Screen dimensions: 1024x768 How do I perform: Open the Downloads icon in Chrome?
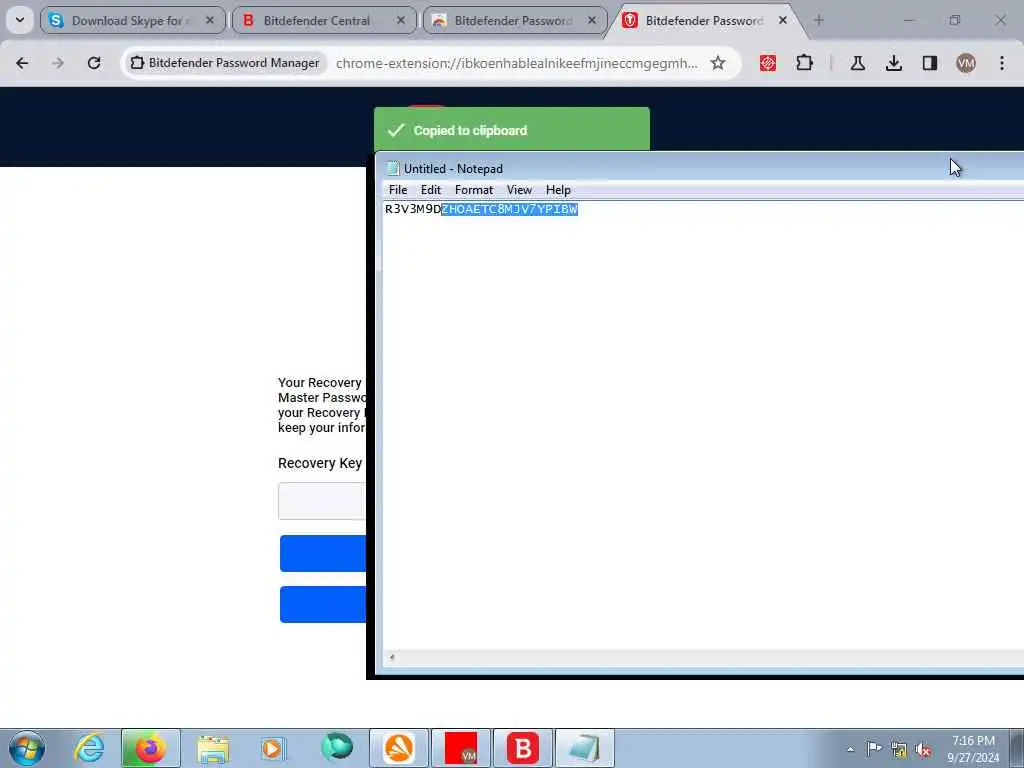pos(894,63)
